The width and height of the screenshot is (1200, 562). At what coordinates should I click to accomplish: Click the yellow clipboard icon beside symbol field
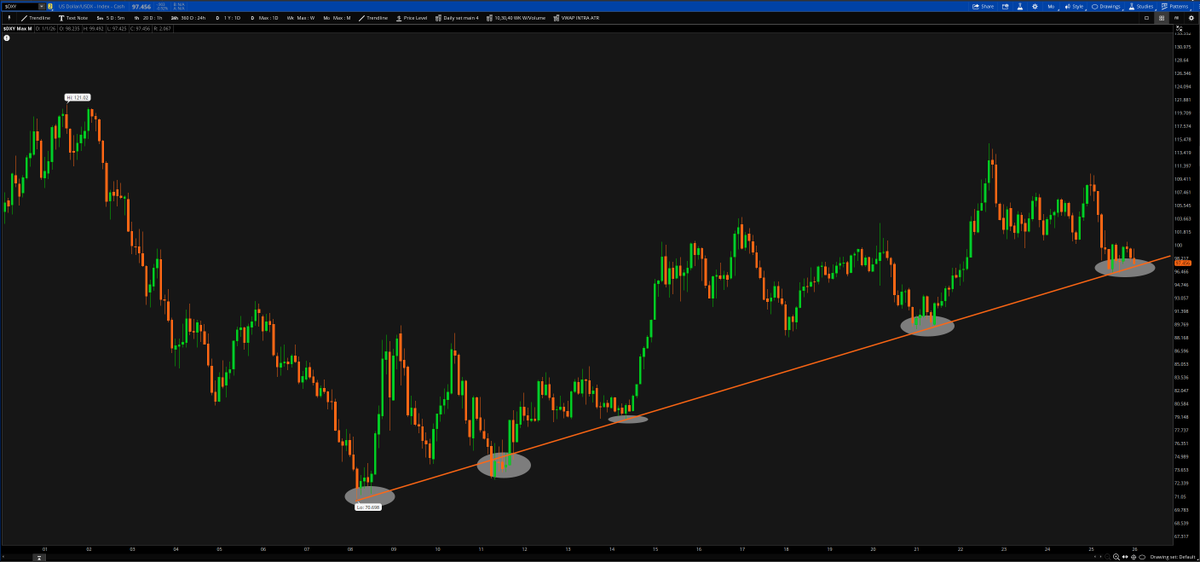50,6
